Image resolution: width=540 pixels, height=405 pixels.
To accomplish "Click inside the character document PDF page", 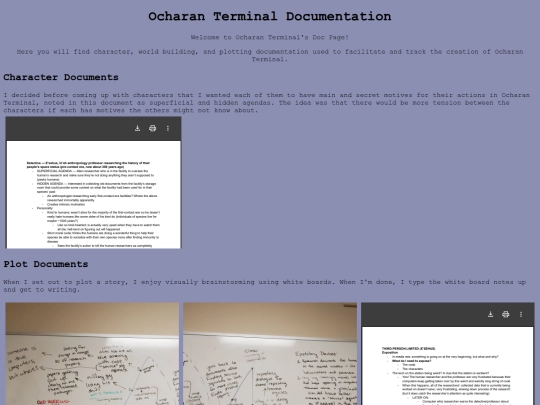I will tap(93, 194).
